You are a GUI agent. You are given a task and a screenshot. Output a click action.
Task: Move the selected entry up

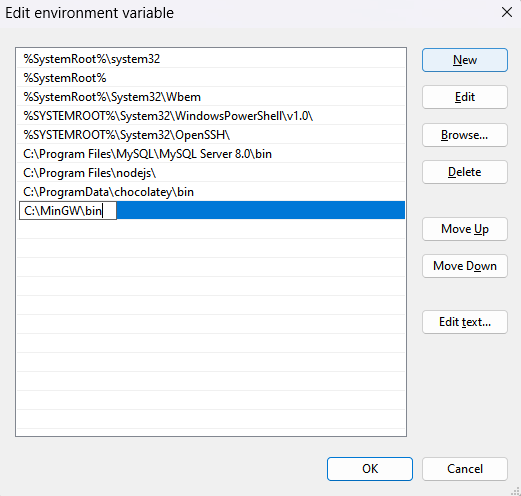tap(465, 229)
